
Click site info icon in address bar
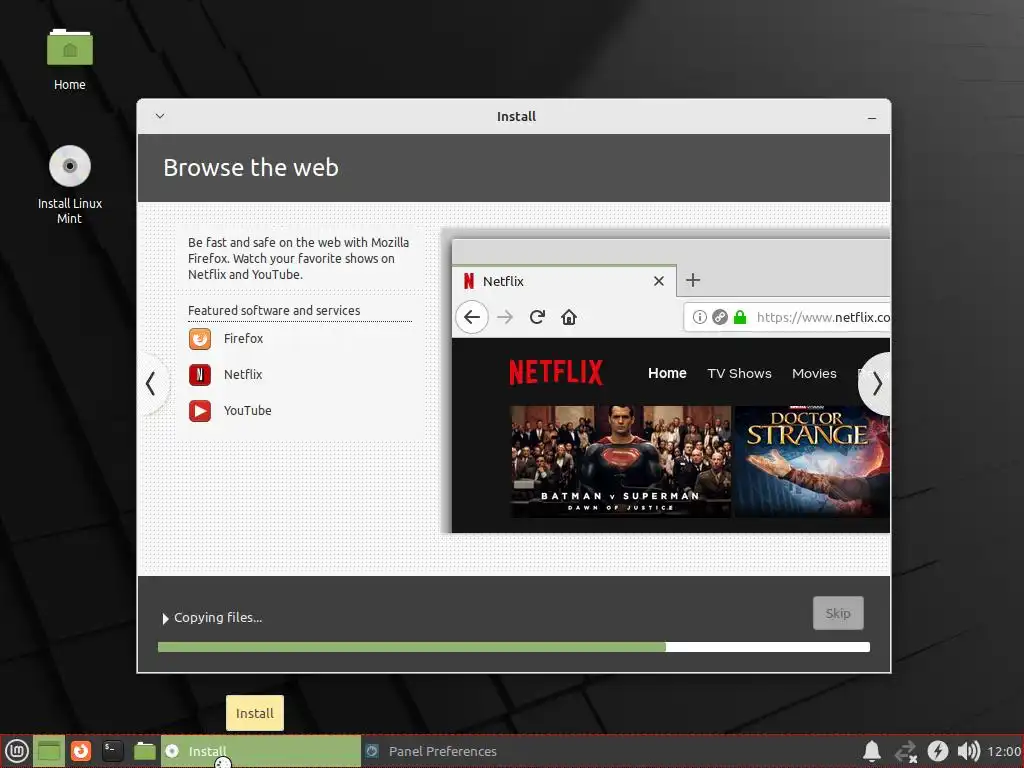(x=699, y=317)
